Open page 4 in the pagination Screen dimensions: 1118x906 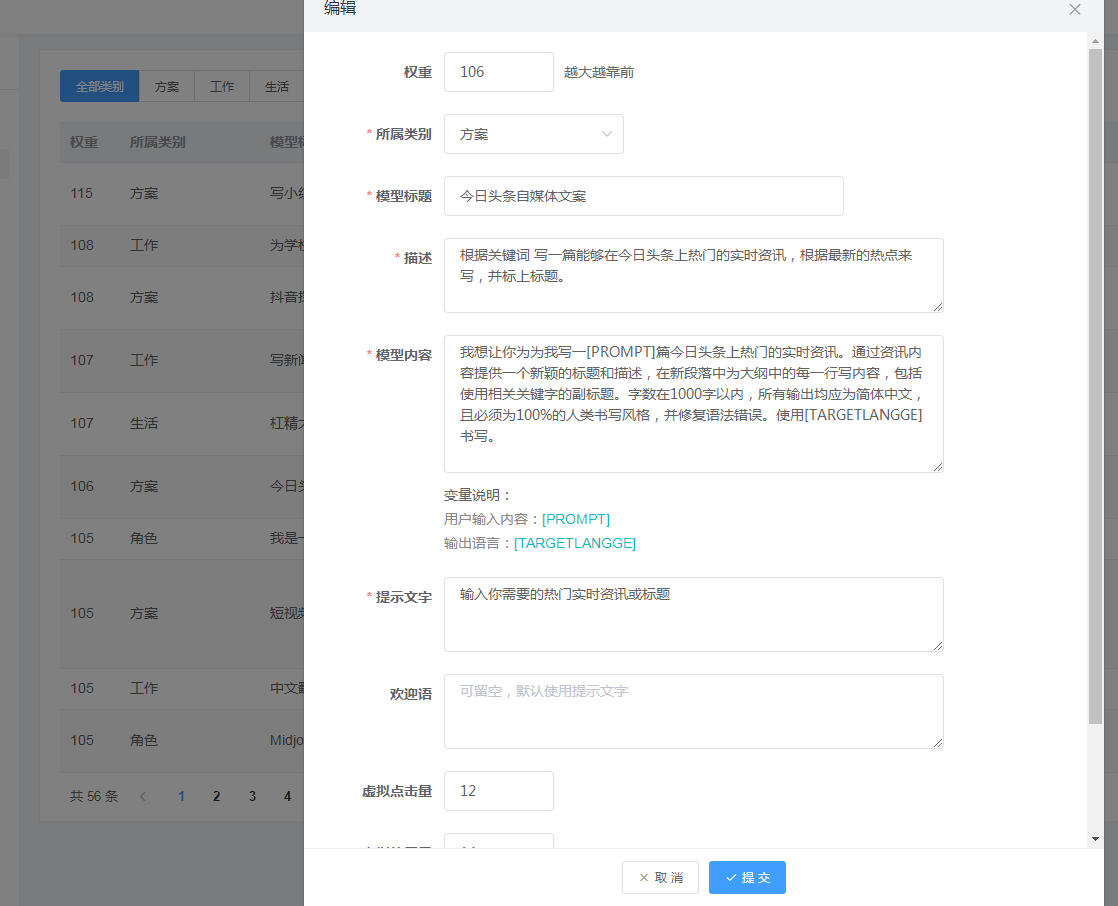click(287, 795)
